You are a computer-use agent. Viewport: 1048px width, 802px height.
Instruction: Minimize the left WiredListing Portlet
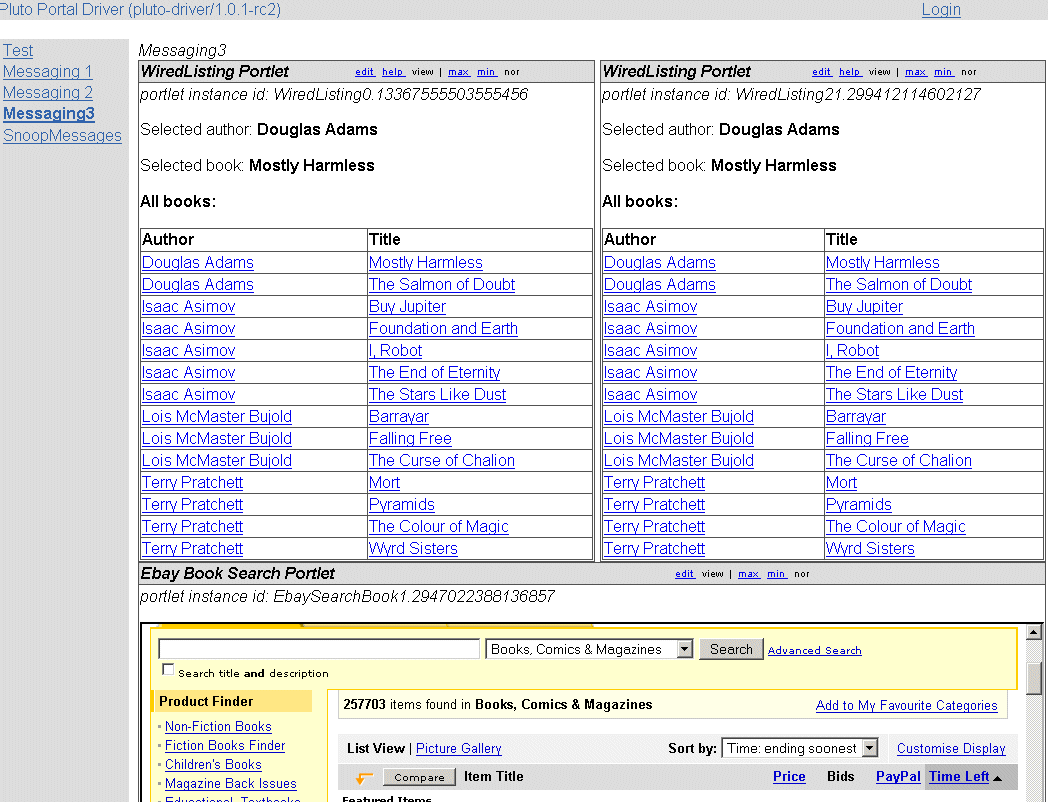(486, 72)
